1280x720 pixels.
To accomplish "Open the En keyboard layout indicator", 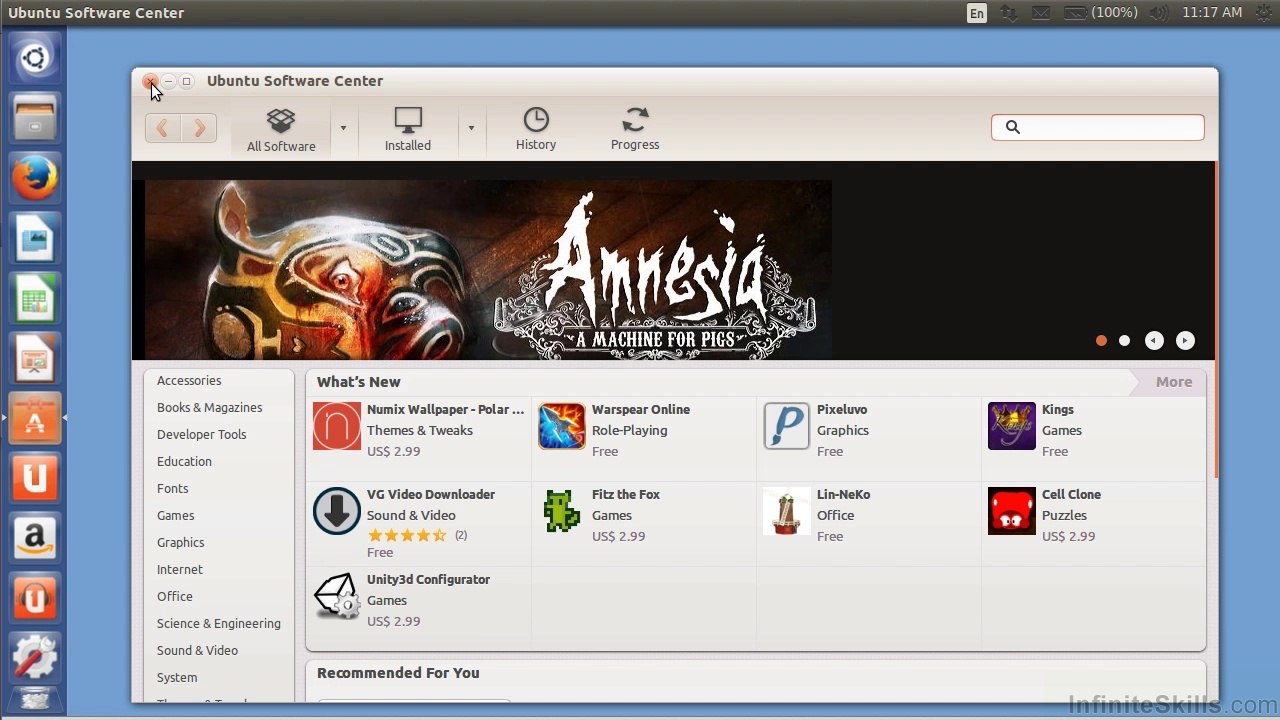I will coord(976,13).
